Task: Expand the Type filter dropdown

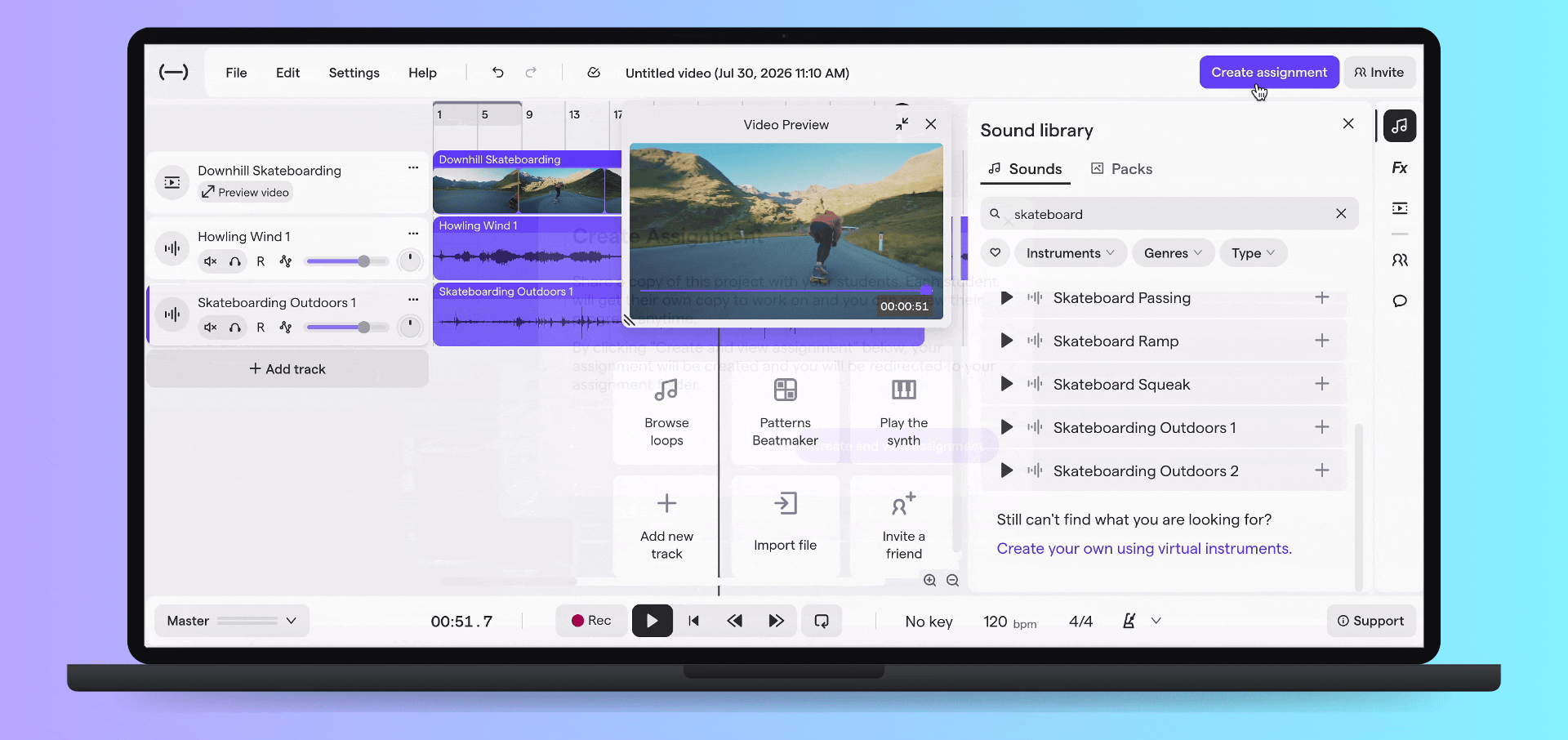Action: (1254, 253)
